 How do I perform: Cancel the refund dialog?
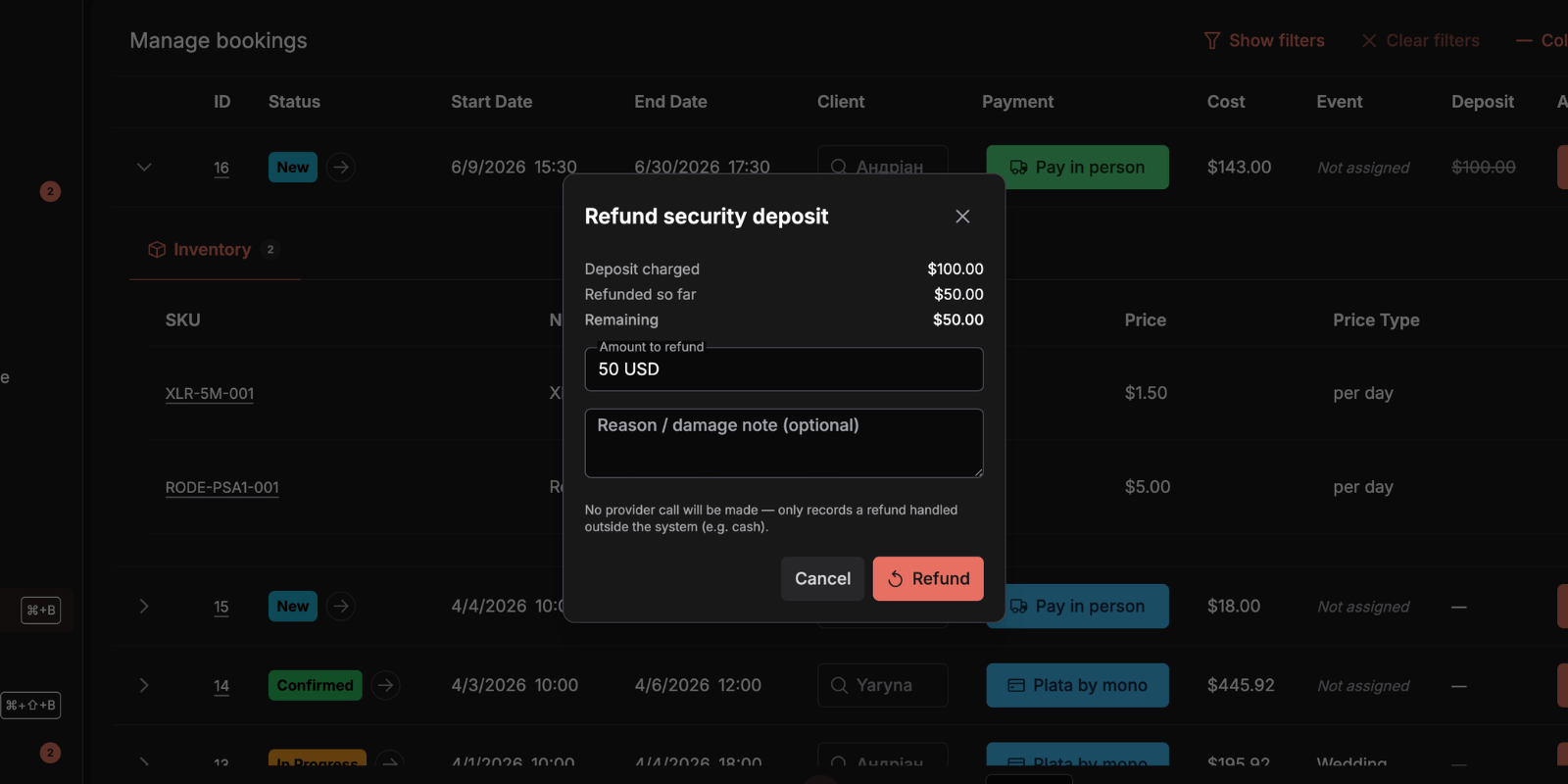pyautogui.click(x=822, y=578)
